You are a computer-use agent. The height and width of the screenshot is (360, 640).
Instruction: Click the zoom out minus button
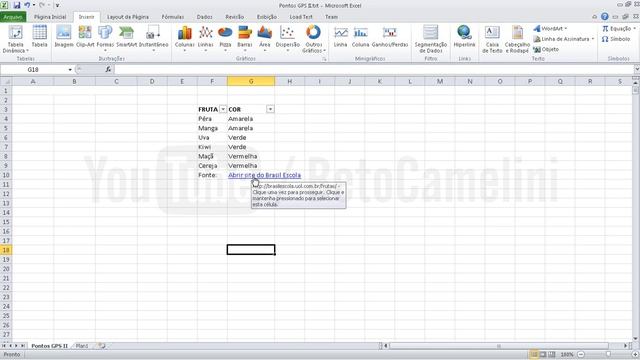pyautogui.click(x=581, y=354)
